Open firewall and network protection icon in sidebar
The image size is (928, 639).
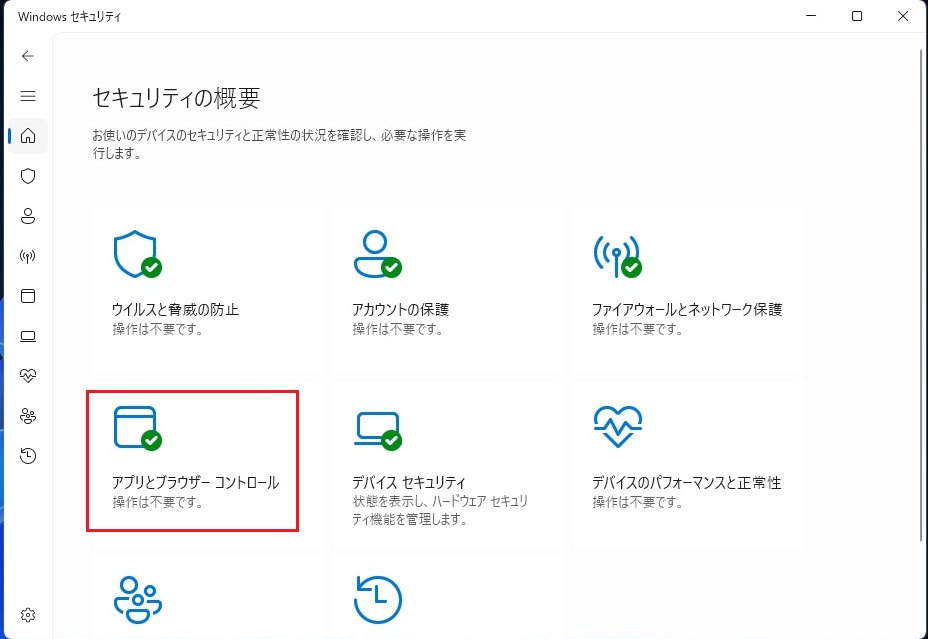28,256
